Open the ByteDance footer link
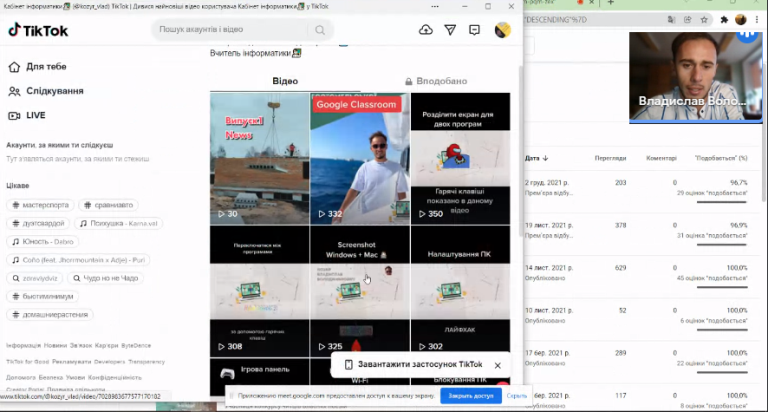This screenshot has width=768, height=412. 136,345
